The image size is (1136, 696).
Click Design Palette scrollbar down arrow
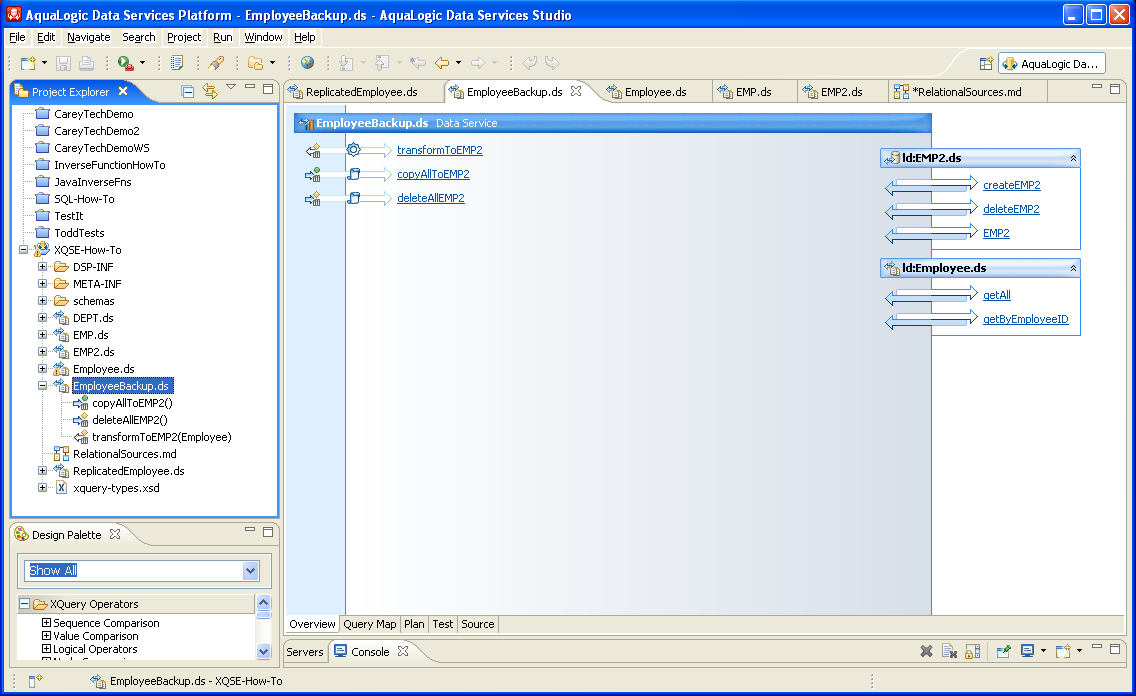[264, 651]
